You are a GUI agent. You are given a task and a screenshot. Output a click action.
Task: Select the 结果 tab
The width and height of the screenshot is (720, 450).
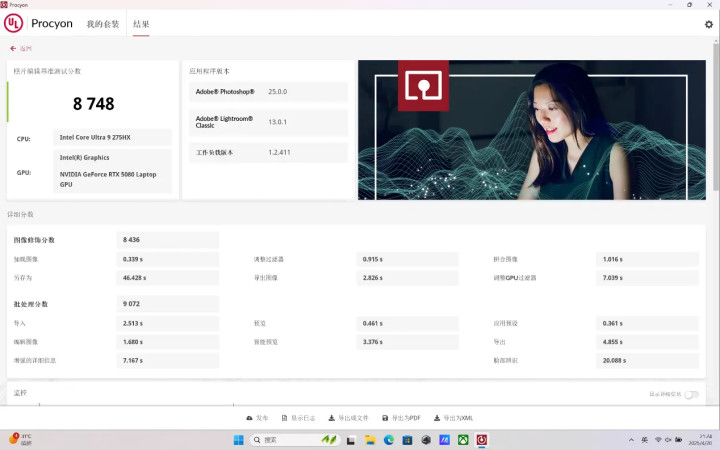click(x=141, y=24)
